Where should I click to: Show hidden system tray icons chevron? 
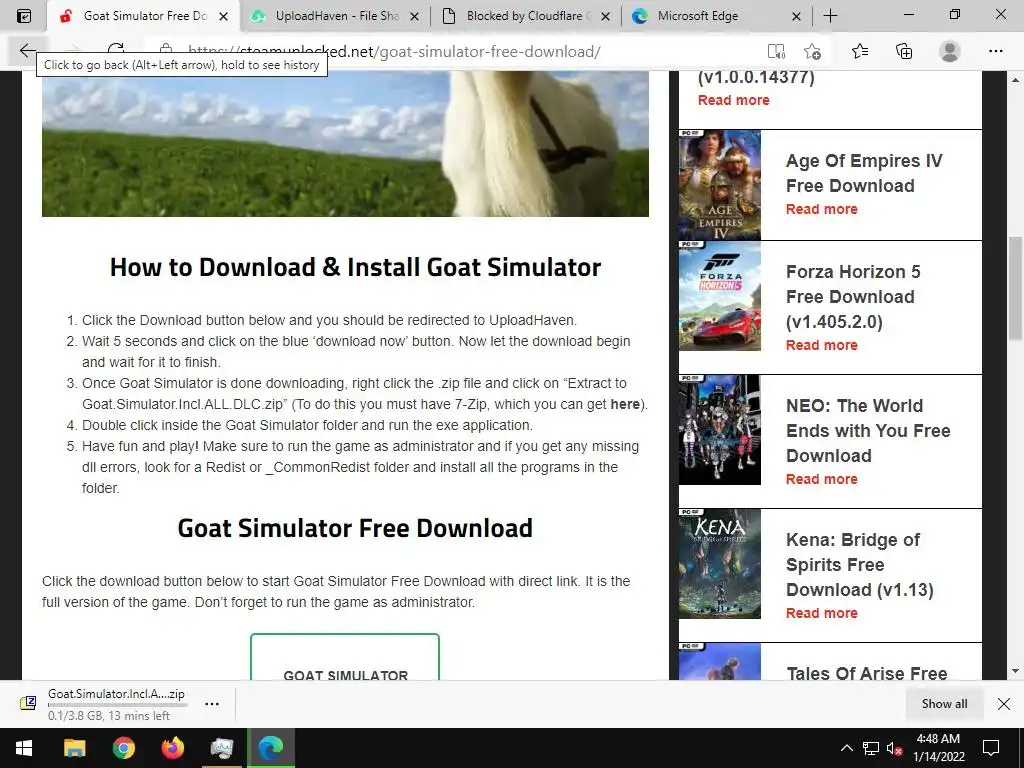click(846, 748)
